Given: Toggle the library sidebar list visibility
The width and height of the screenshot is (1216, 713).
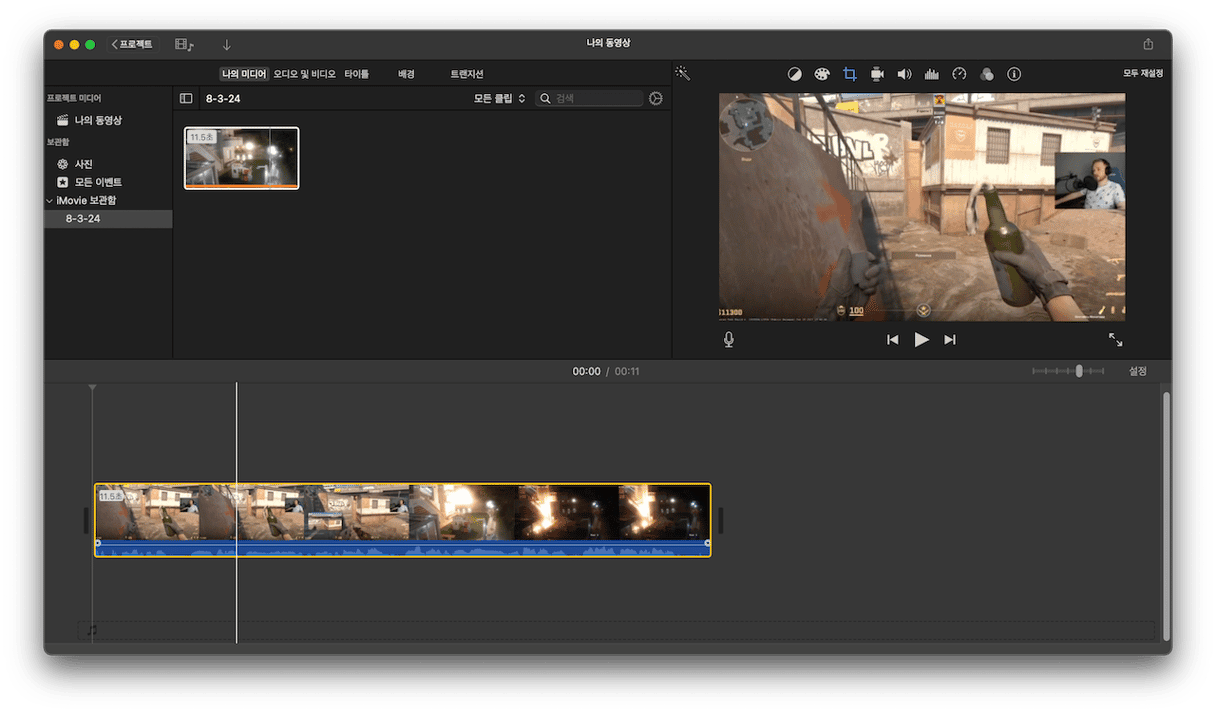Looking at the screenshot, I should click(186, 99).
